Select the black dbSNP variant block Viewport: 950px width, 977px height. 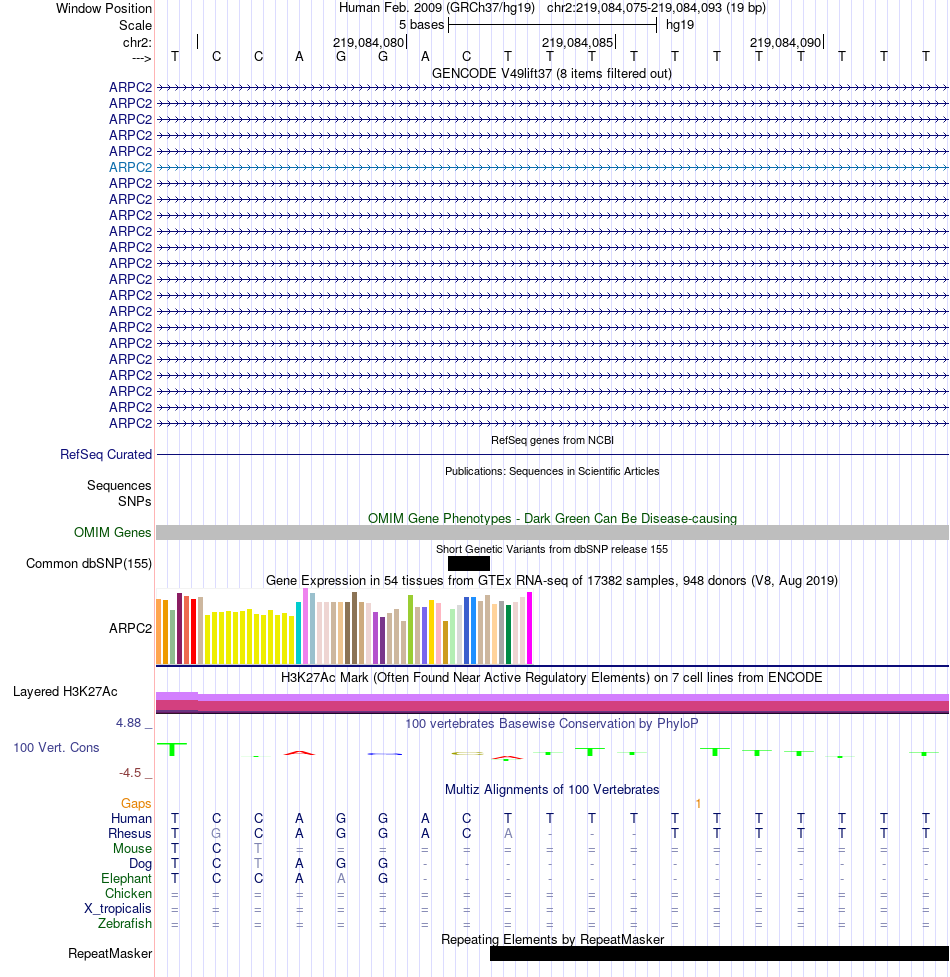coord(468,563)
